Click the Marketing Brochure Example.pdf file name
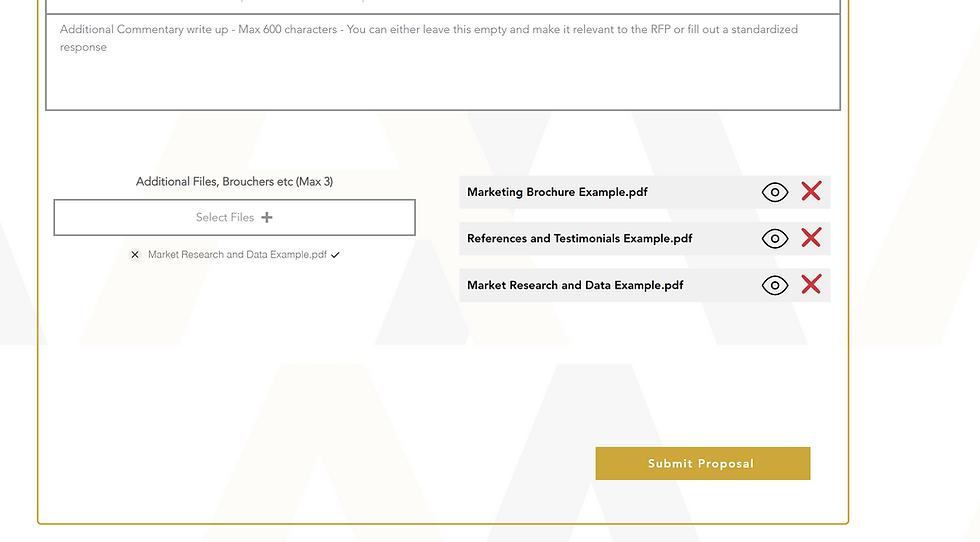The image size is (980, 542). click(557, 192)
